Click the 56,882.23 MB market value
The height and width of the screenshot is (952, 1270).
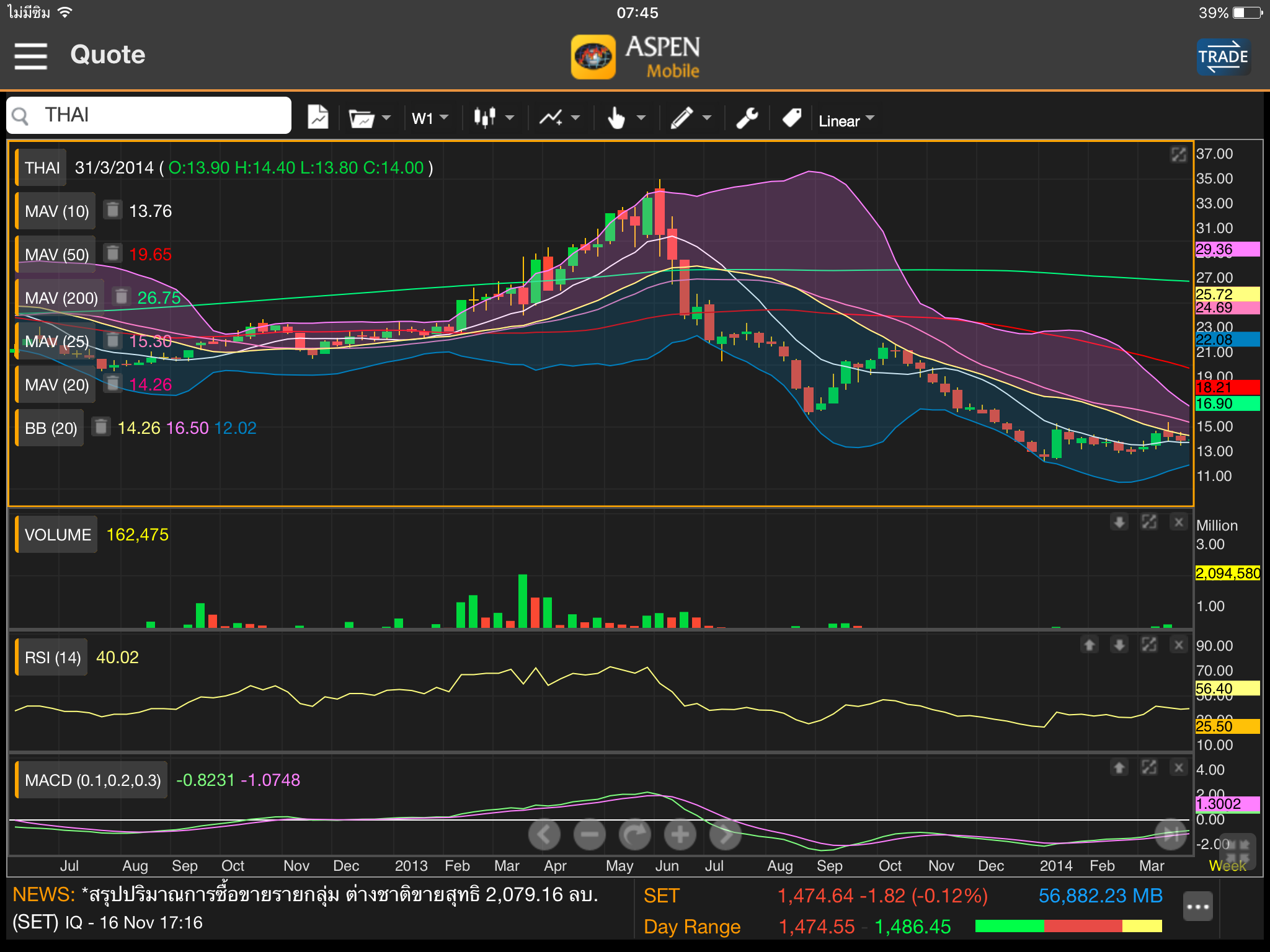click(1101, 896)
